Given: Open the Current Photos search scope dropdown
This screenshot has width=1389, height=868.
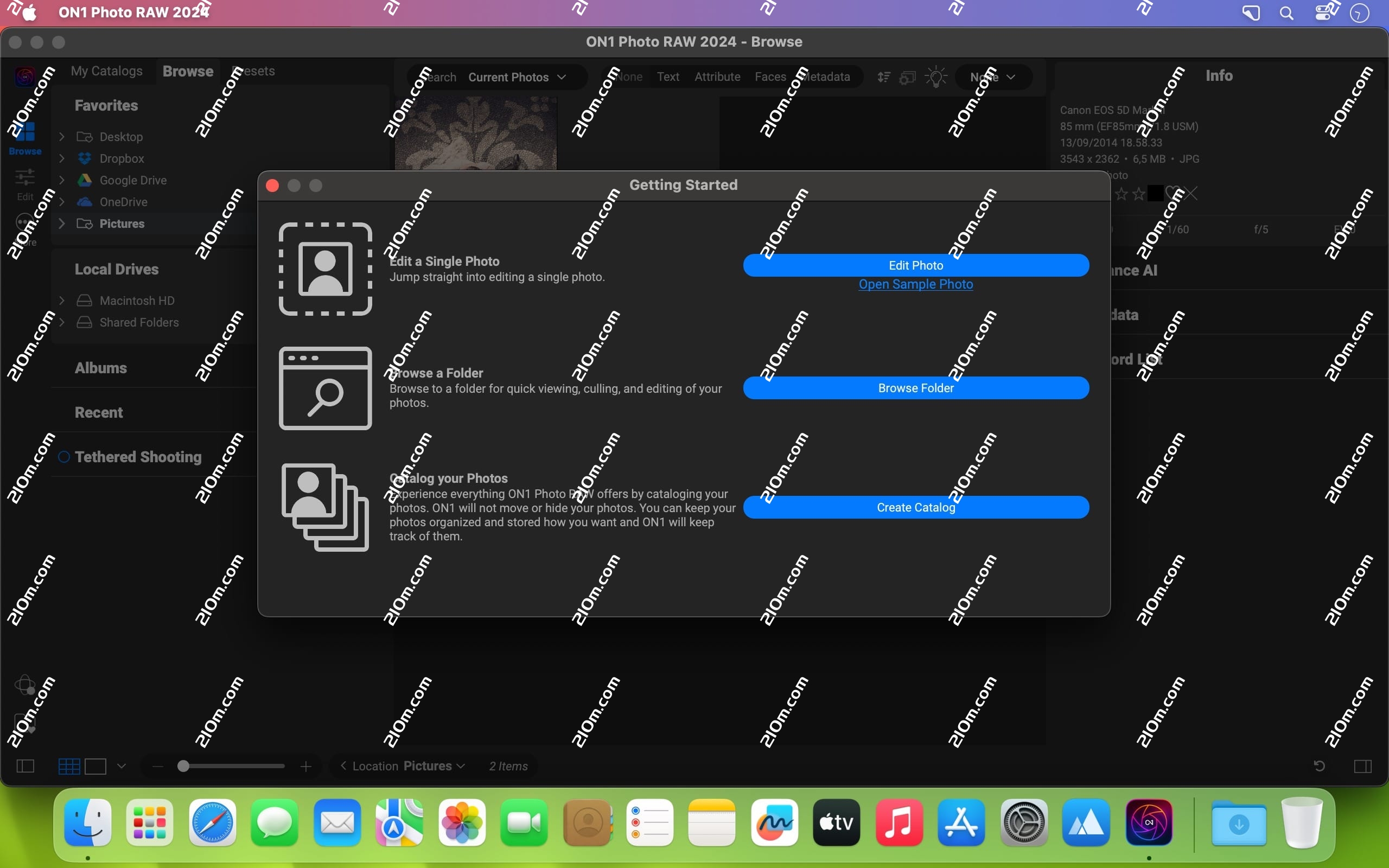Looking at the screenshot, I should pos(517,77).
